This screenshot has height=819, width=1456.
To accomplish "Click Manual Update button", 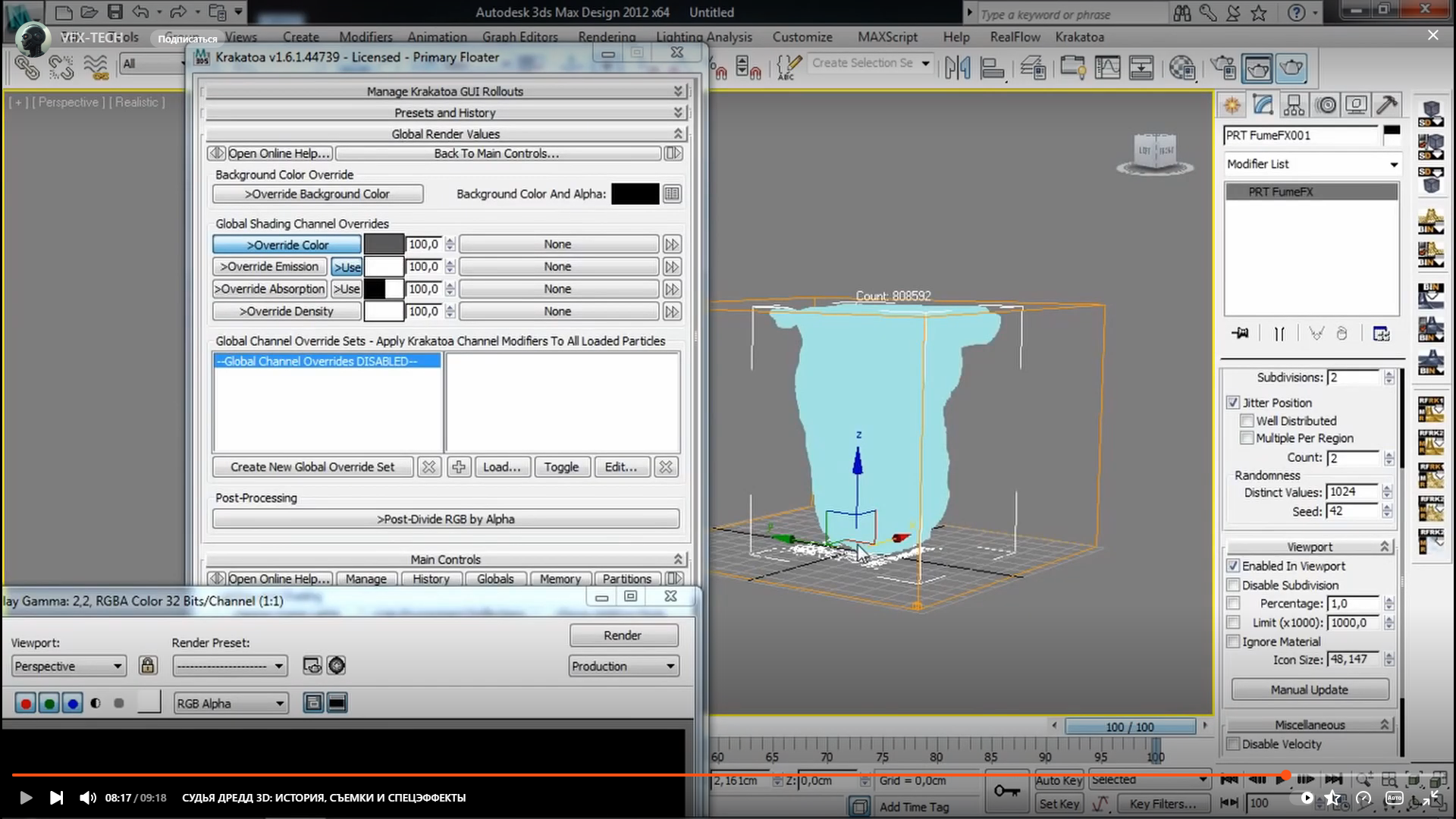I will 1310,690.
